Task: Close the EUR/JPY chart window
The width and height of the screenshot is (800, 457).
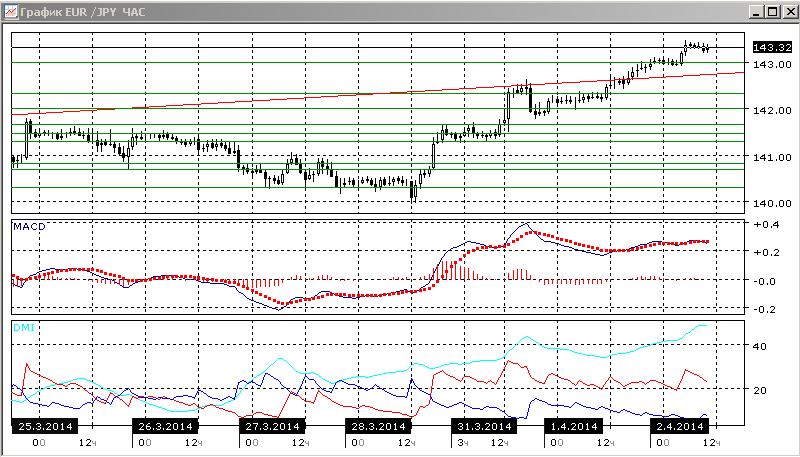Action: [789, 12]
